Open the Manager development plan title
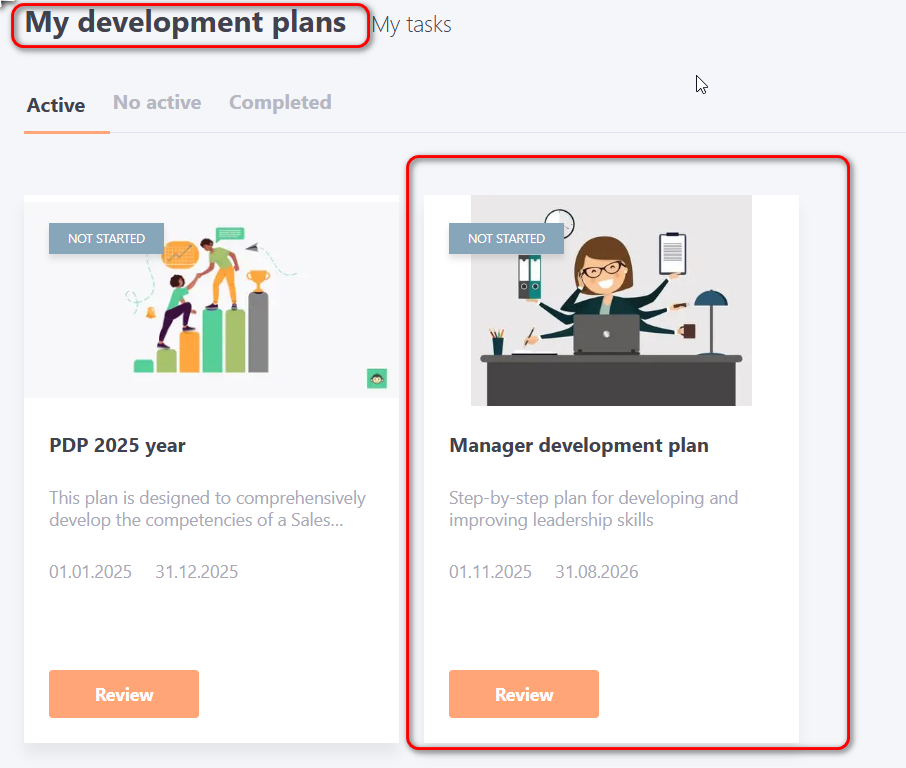 pos(579,445)
